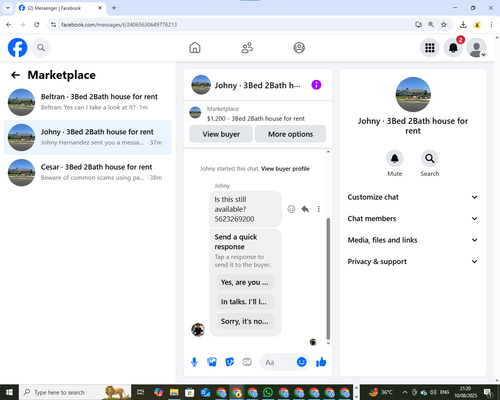Screen dimensions: 500x400
Task: Open the Menu grid icon
Action: [430, 48]
